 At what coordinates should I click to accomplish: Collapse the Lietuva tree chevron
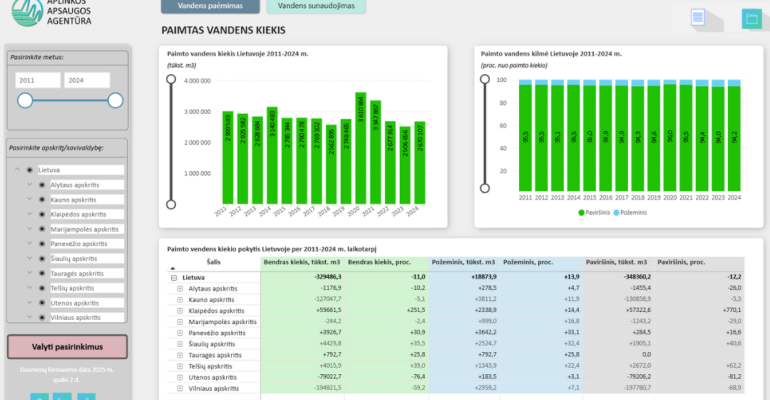click(x=17, y=169)
